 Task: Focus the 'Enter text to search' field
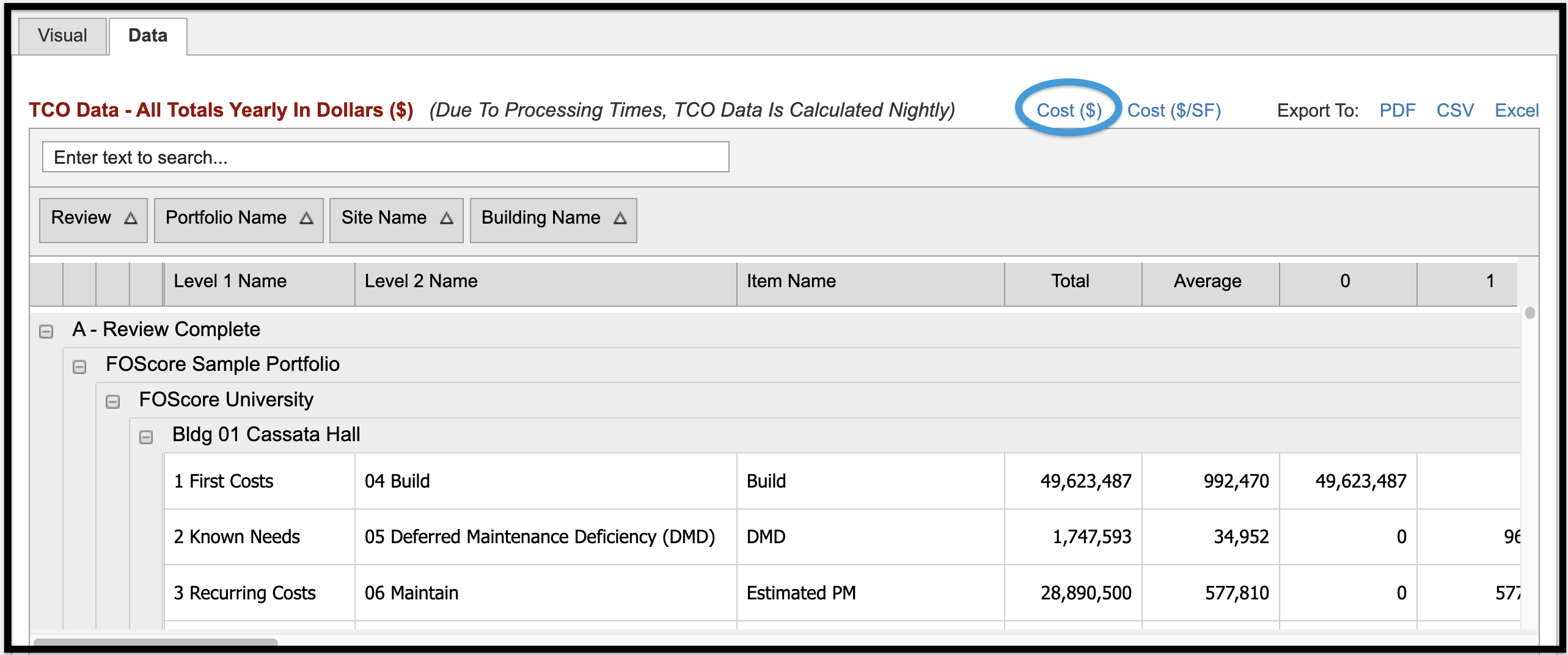pyautogui.click(x=386, y=157)
